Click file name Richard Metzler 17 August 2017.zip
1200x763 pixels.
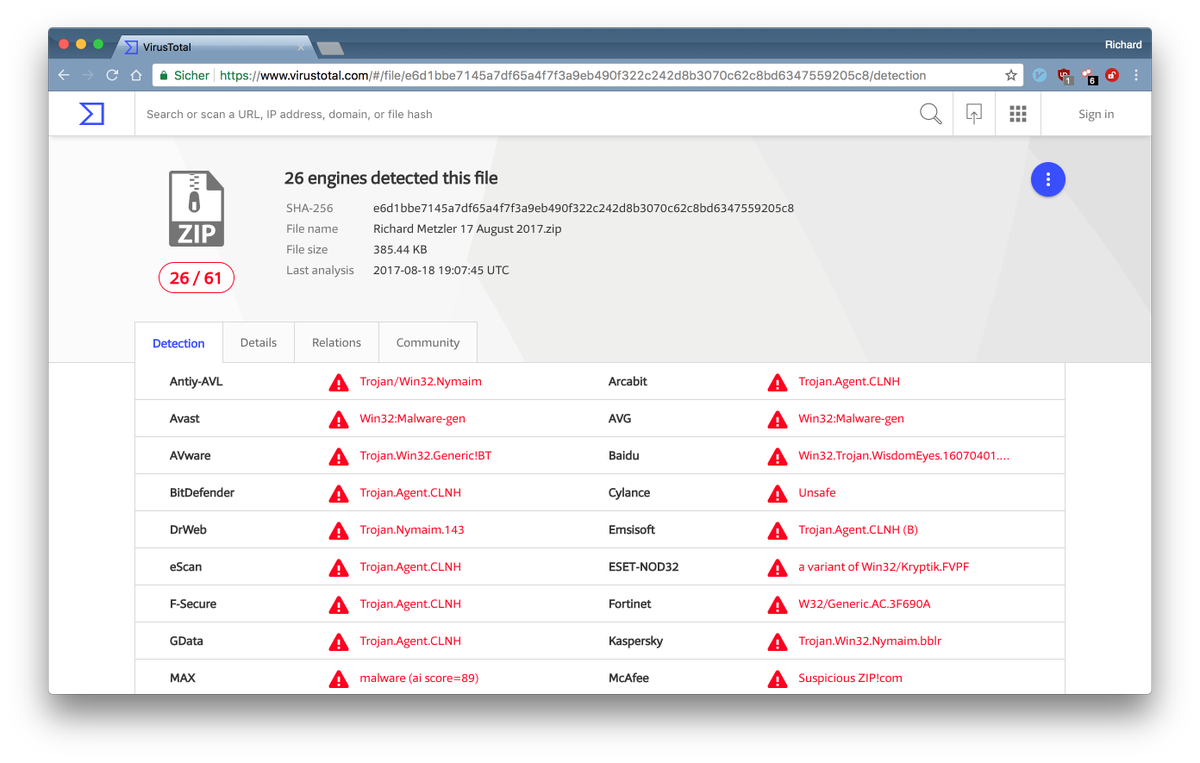coord(467,229)
